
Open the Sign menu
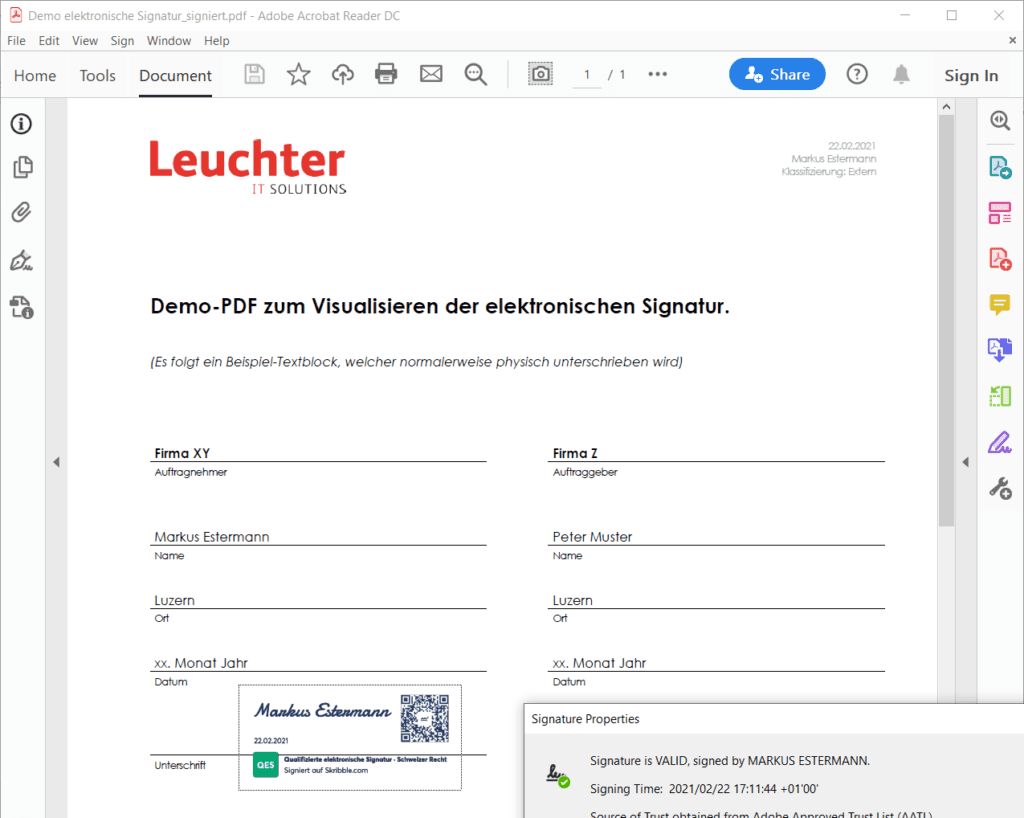click(x=122, y=40)
